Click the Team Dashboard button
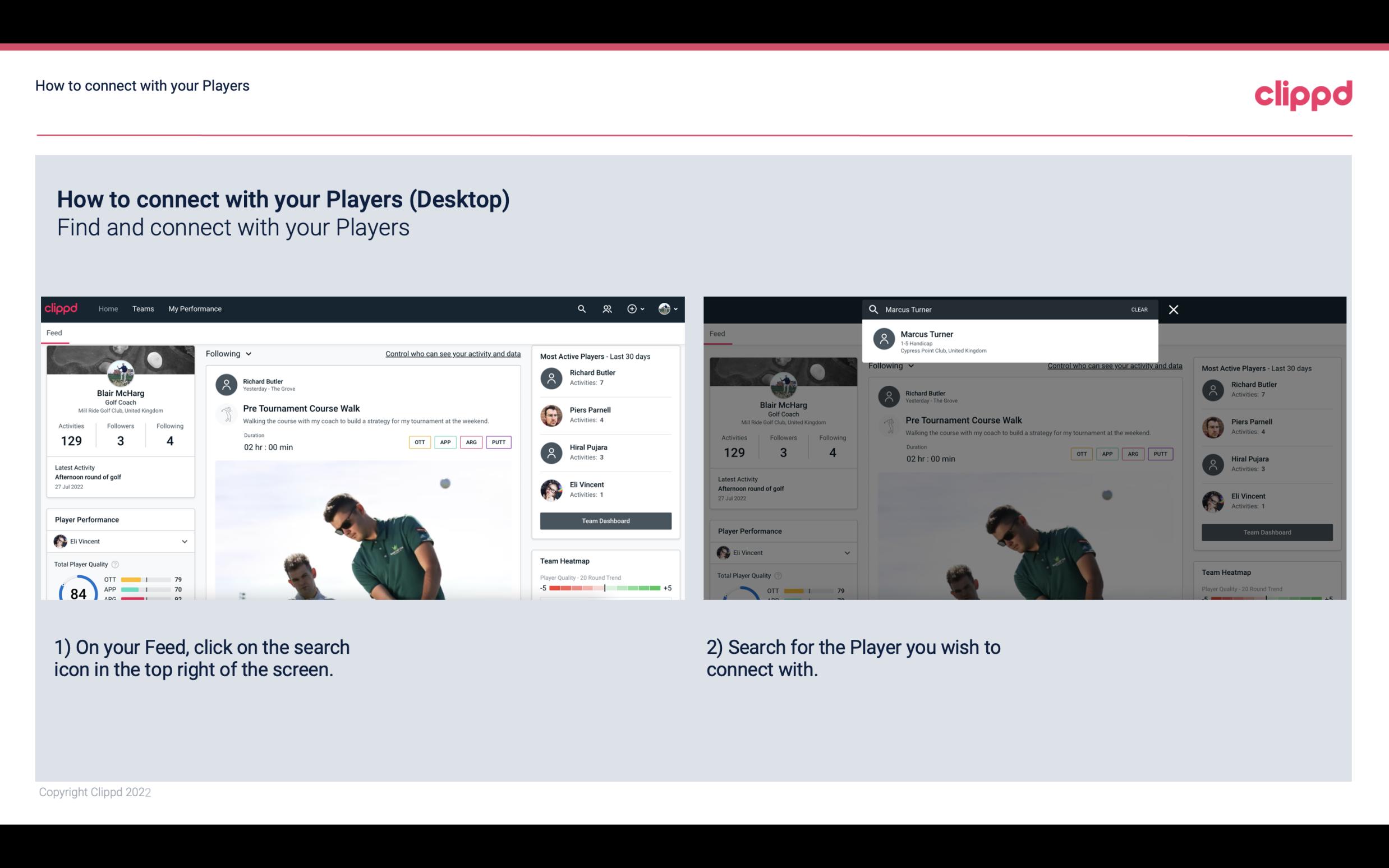Image resolution: width=1389 pixels, height=868 pixels. coord(605,521)
